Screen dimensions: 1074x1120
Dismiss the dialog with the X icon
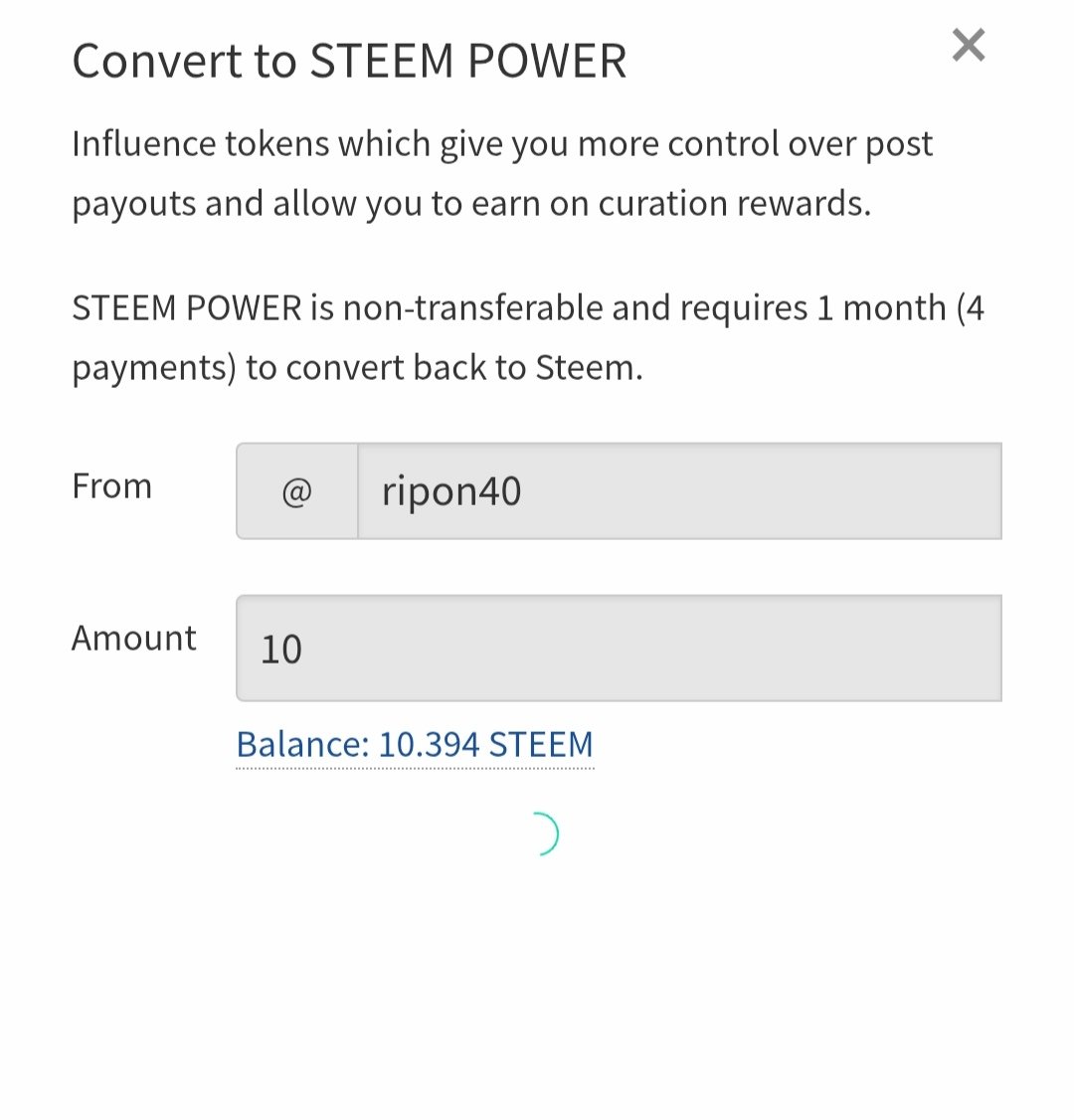click(x=969, y=45)
